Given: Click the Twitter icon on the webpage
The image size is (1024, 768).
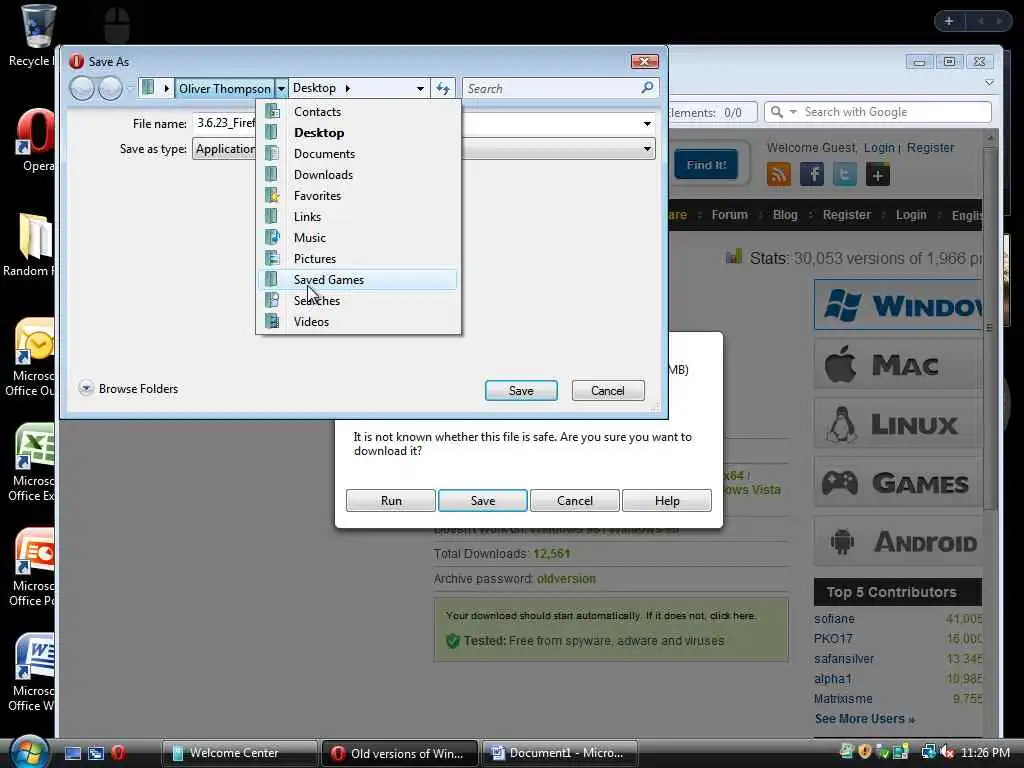Looking at the screenshot, I should tap(844, 174).
